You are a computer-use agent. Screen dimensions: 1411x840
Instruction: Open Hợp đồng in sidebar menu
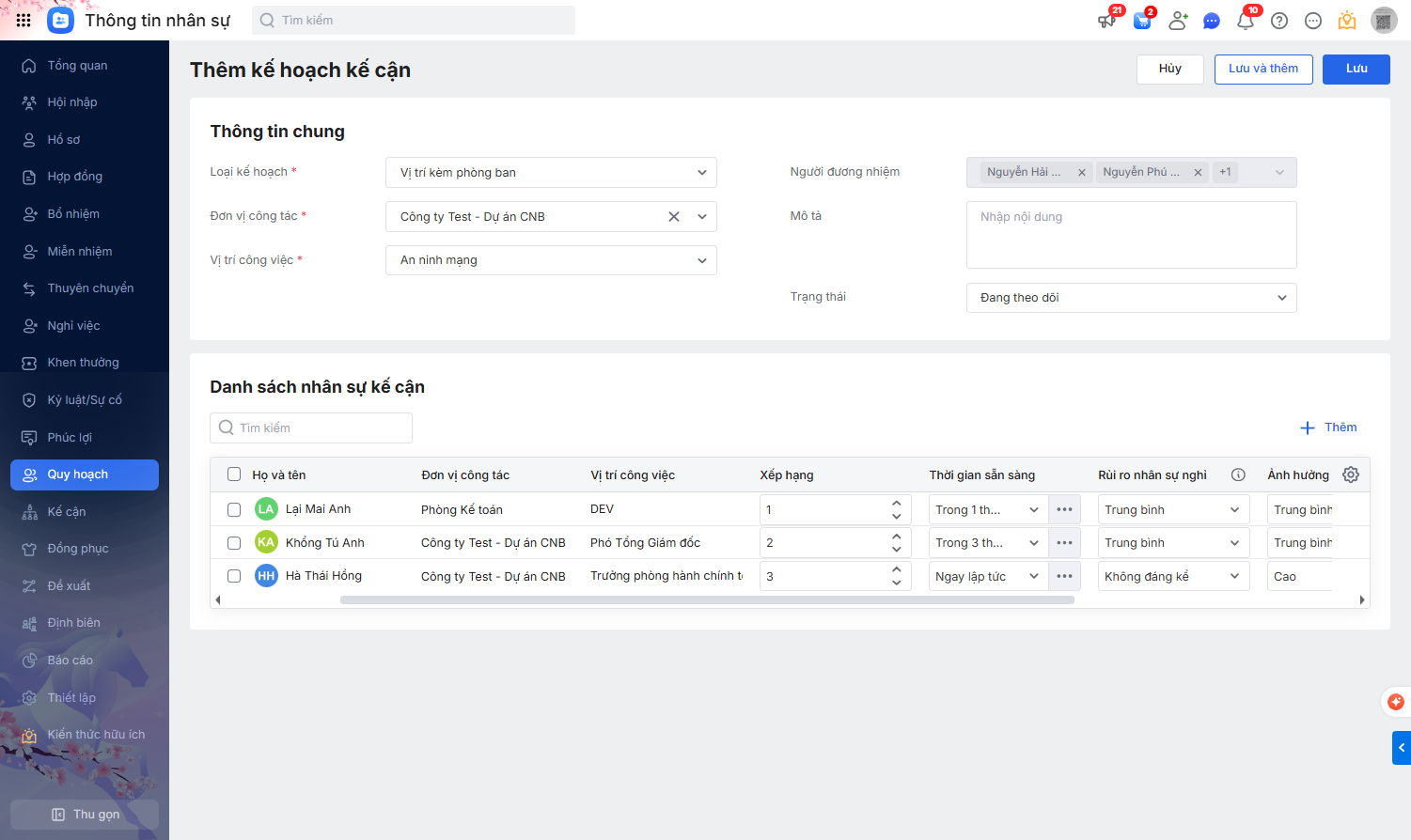75,177
